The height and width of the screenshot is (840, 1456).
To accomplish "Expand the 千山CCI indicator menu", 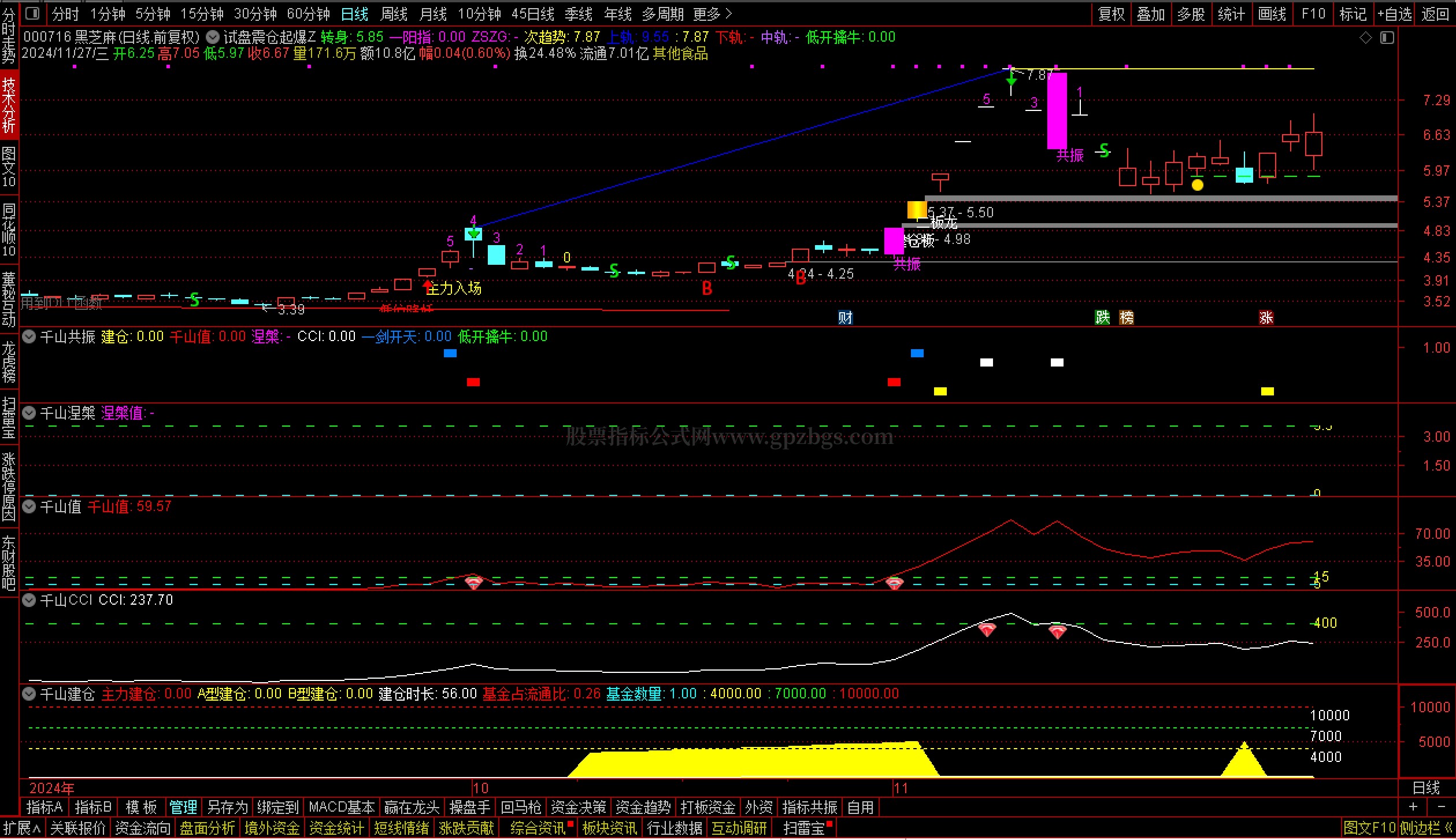I will point(29,600).
